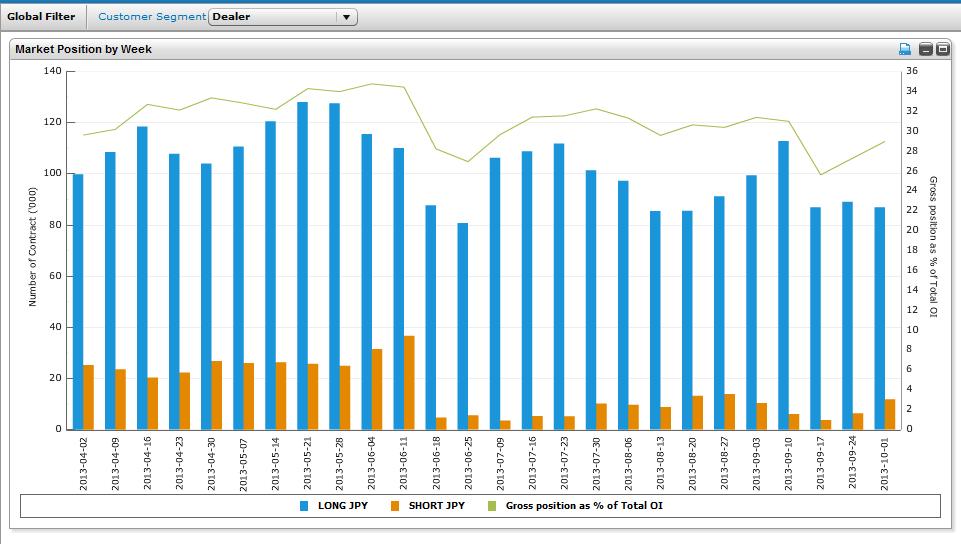961x544 pixels.
Task: Select the Global Filter label
Action: pyautogui.click(x=41, y=17)
